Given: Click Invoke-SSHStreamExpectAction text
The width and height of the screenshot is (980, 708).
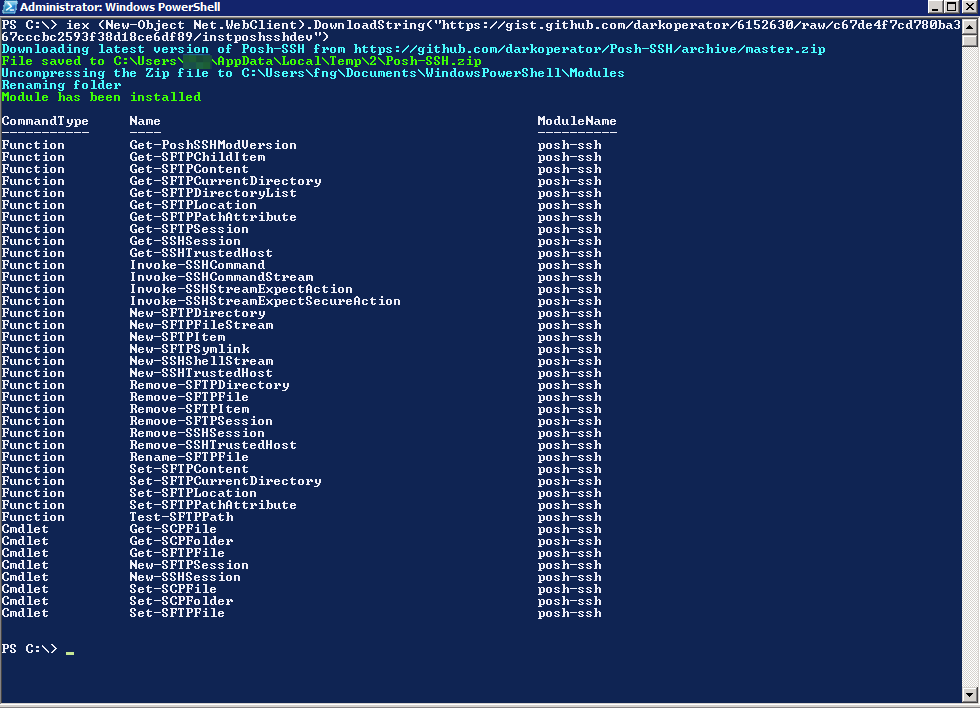Looking at the screenshot, I should point(241,289).
